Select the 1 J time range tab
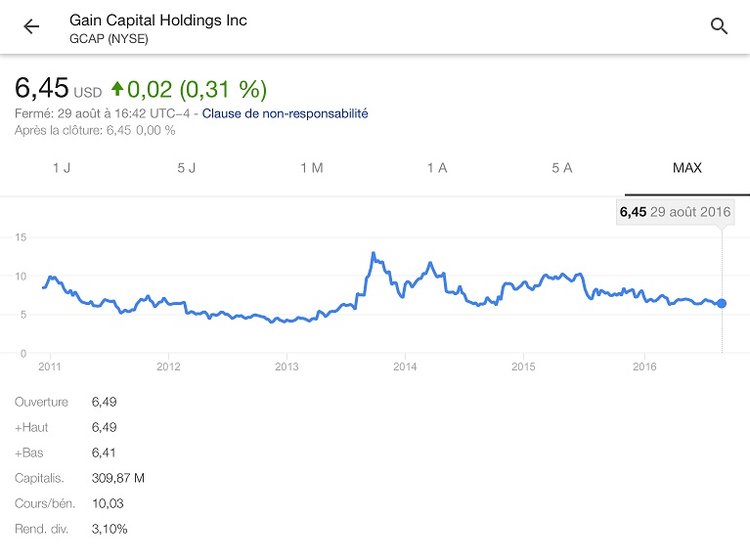Screen dimensions: 750x560 62,168
